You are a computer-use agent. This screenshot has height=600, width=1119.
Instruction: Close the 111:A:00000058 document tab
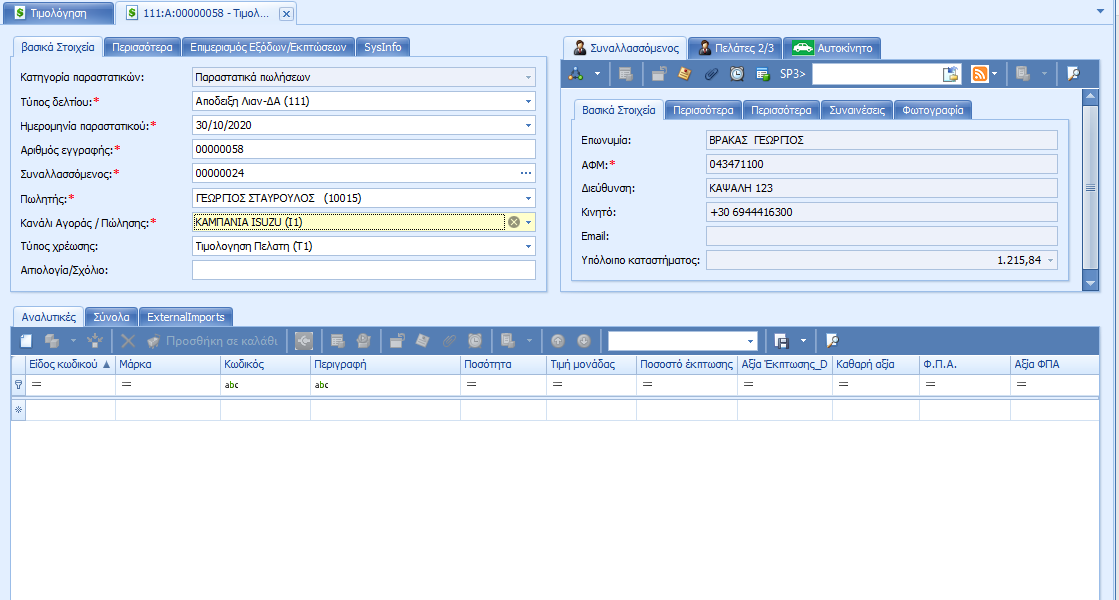tap(286, 14)
